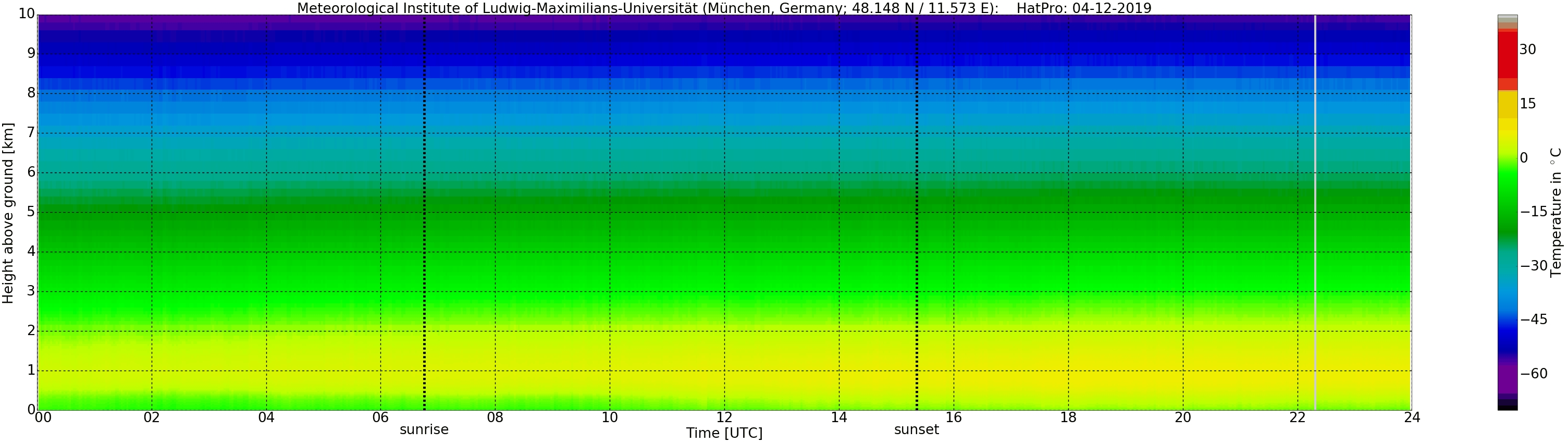Click the 'Height above ground [km]' axis label

(x=8, y=213)
